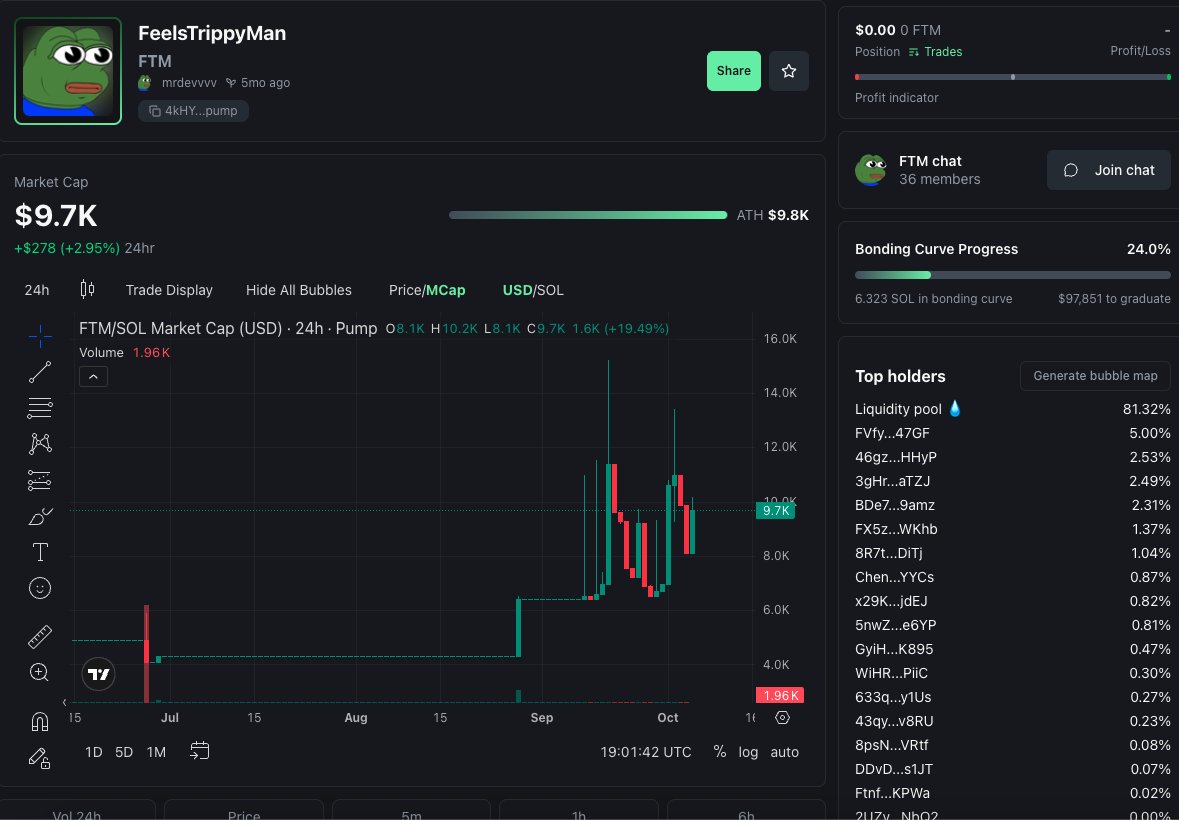
Task: Open the 24h interval dropdown
Action: click(37, 290)
